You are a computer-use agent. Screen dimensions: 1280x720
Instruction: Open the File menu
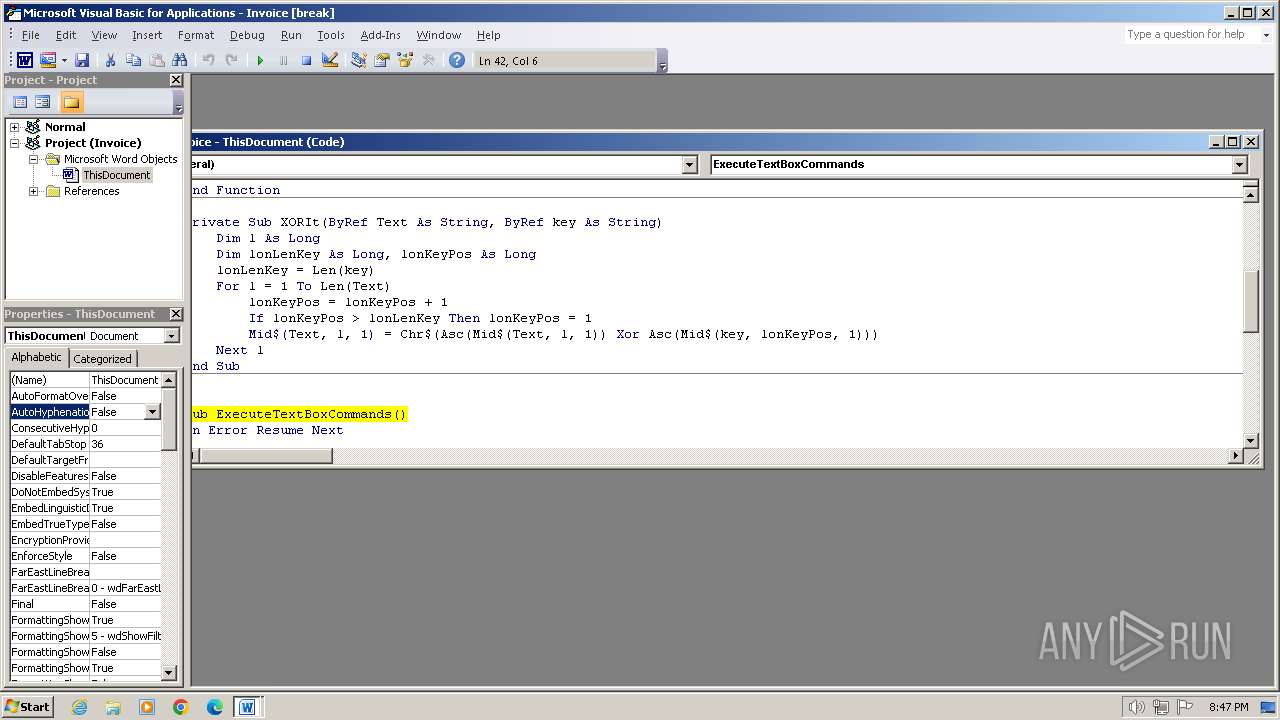(30, 35)
